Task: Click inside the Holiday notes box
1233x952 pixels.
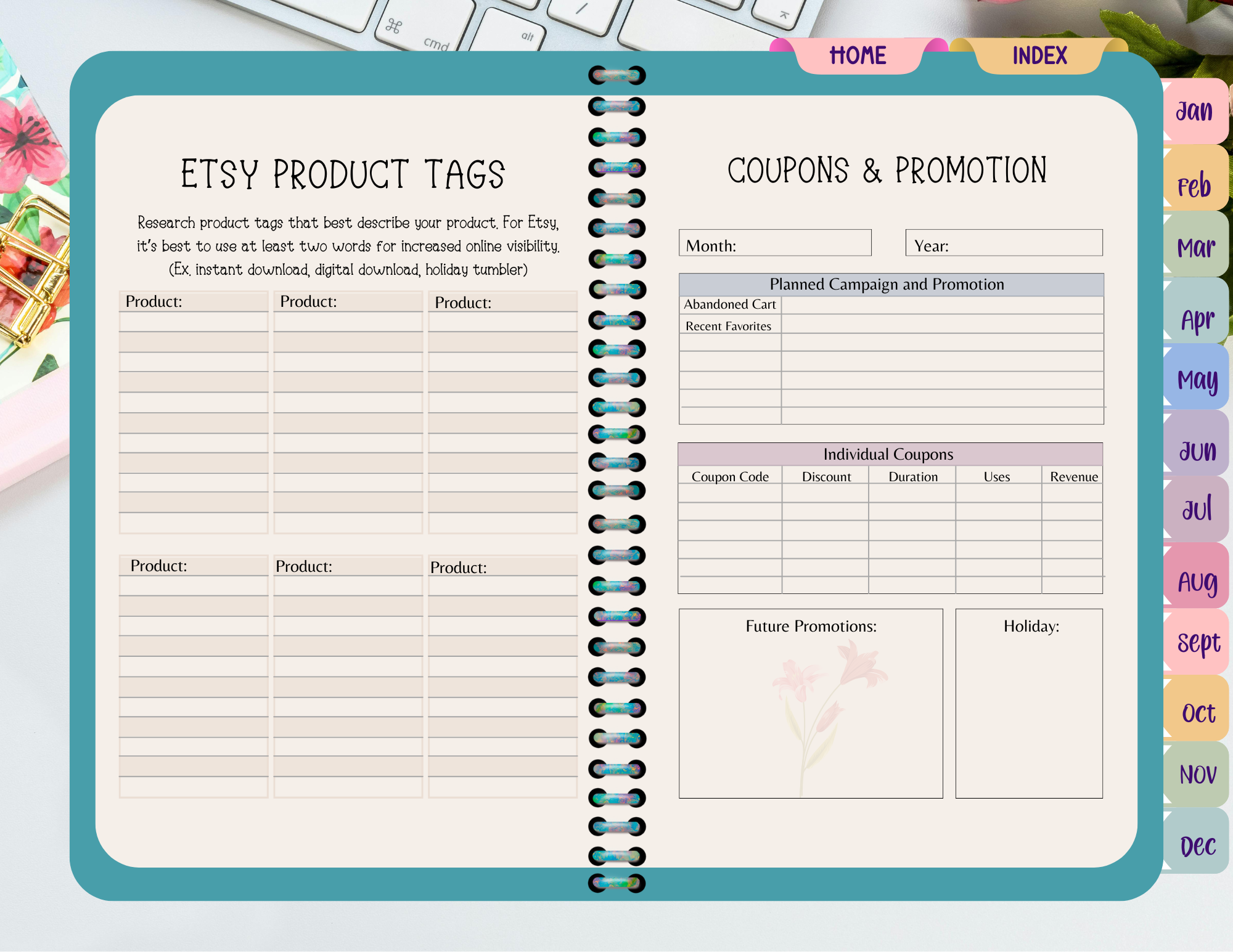Action: pos(1028,702)
